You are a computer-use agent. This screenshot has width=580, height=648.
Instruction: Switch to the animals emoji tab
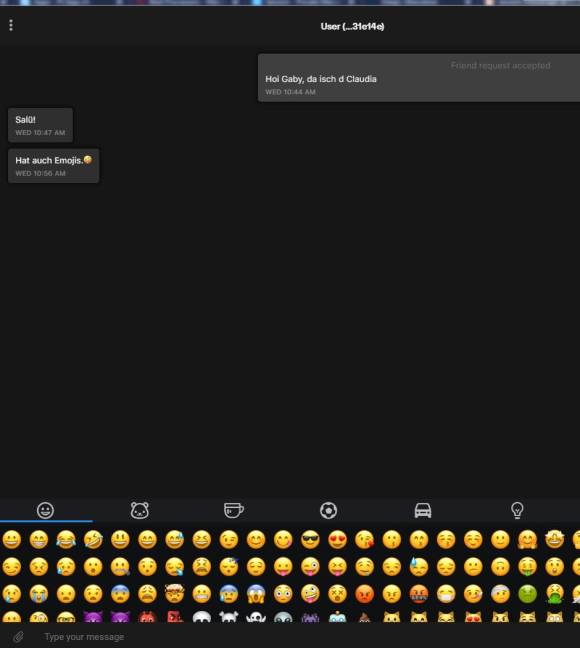[140, 510]
